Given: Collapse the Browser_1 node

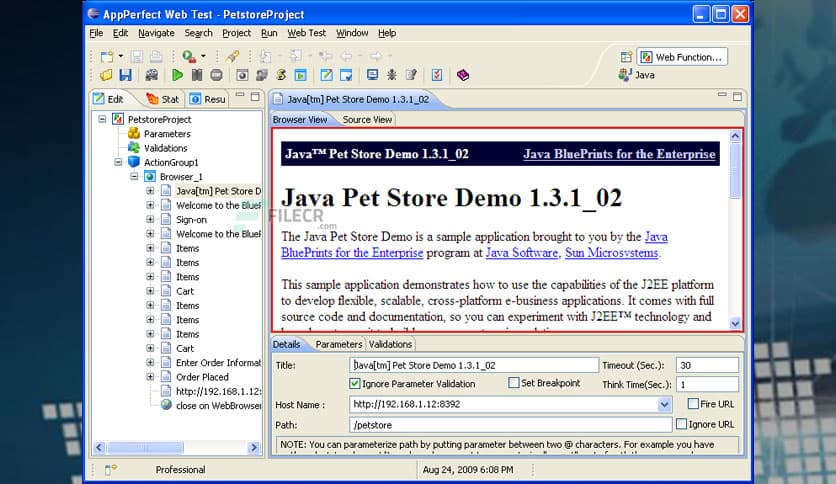Looking at the screenshot, I should [134, 176].
